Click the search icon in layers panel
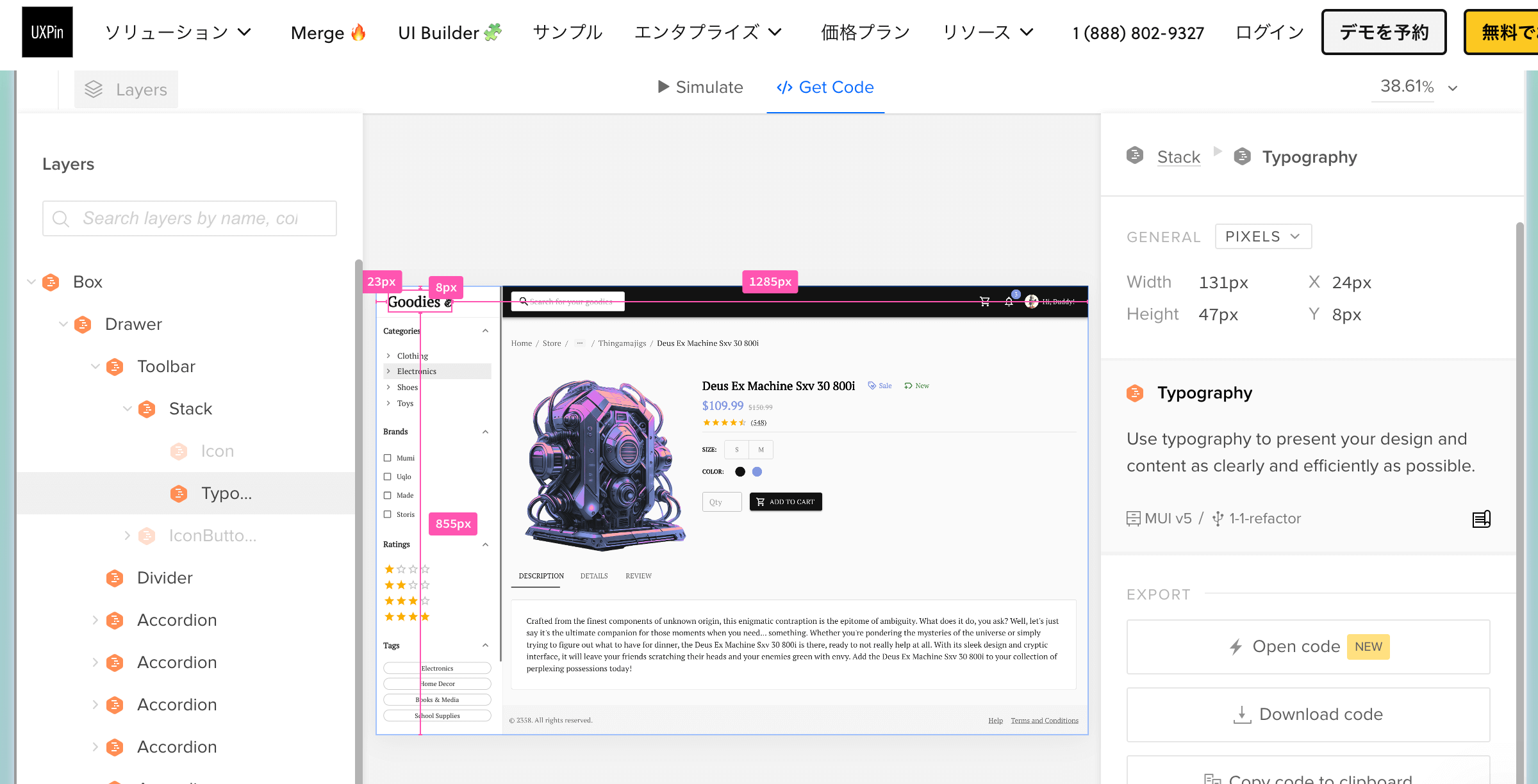 [62, 219]
